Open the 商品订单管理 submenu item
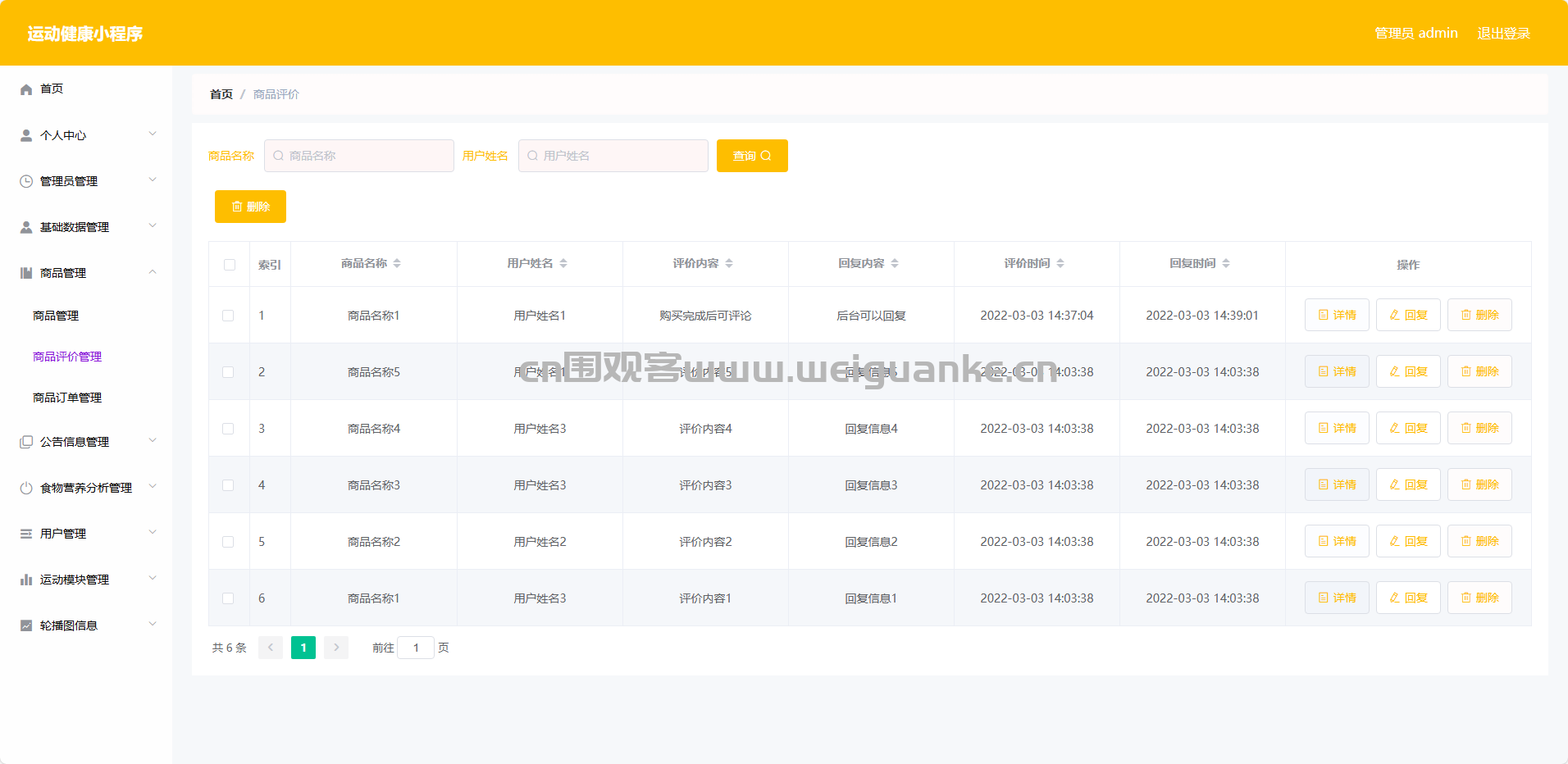Screen dimensions: 1568x764 click(67, 398)
